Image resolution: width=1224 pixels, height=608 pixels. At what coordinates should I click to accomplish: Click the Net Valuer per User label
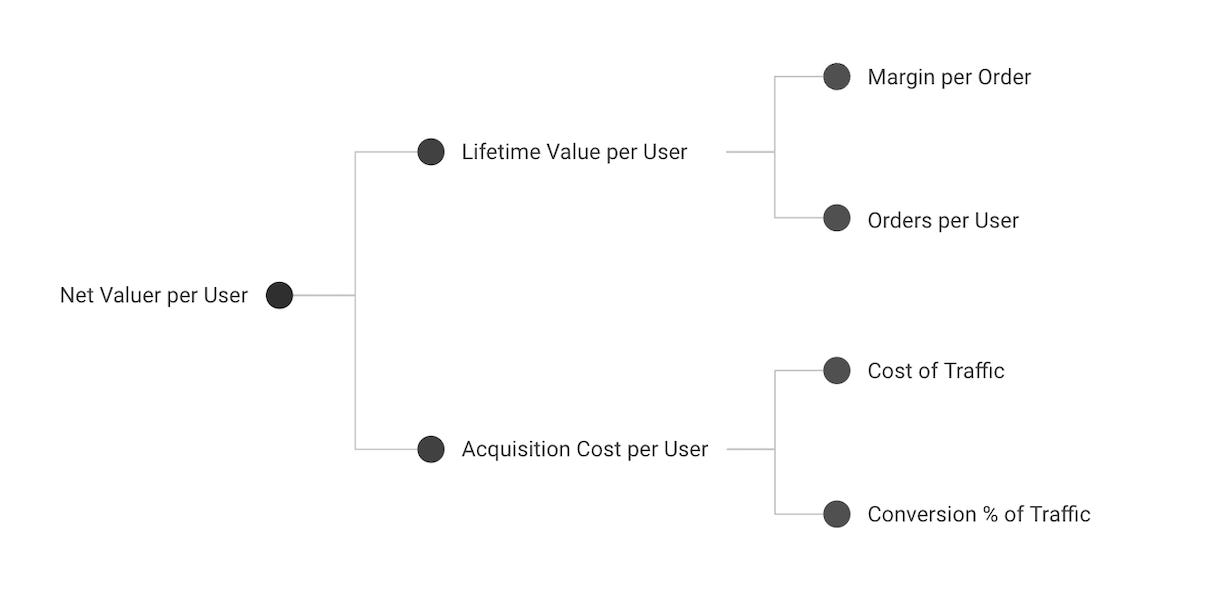pos(154,296)
